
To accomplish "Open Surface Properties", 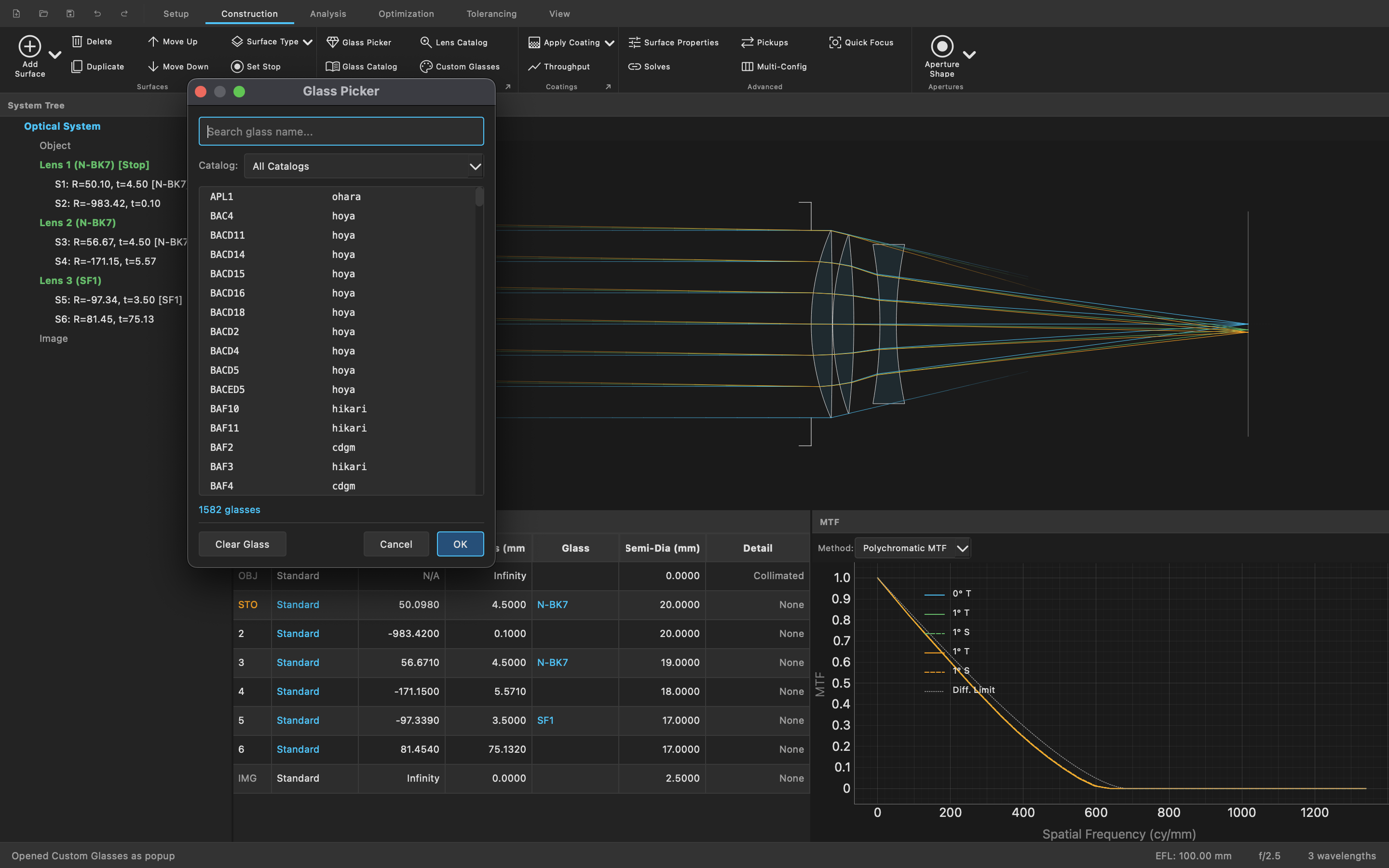I will [x=634, y=42].
